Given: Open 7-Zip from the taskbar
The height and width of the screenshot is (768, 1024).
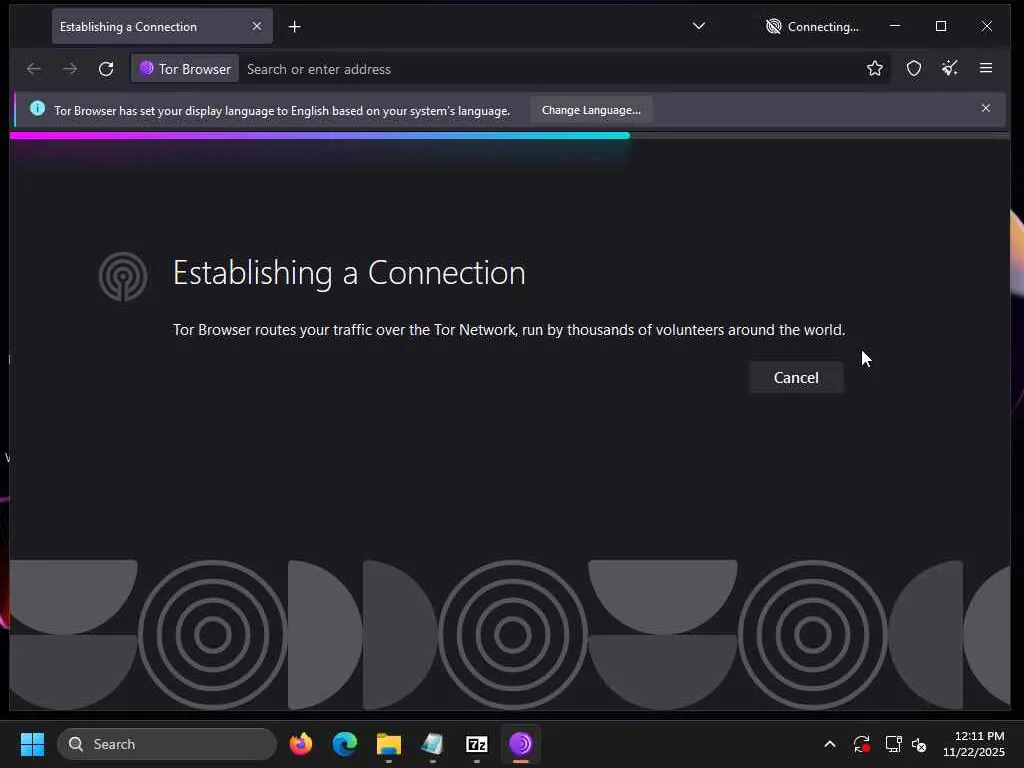Looking at the screenshot, I should coord(477,744).
